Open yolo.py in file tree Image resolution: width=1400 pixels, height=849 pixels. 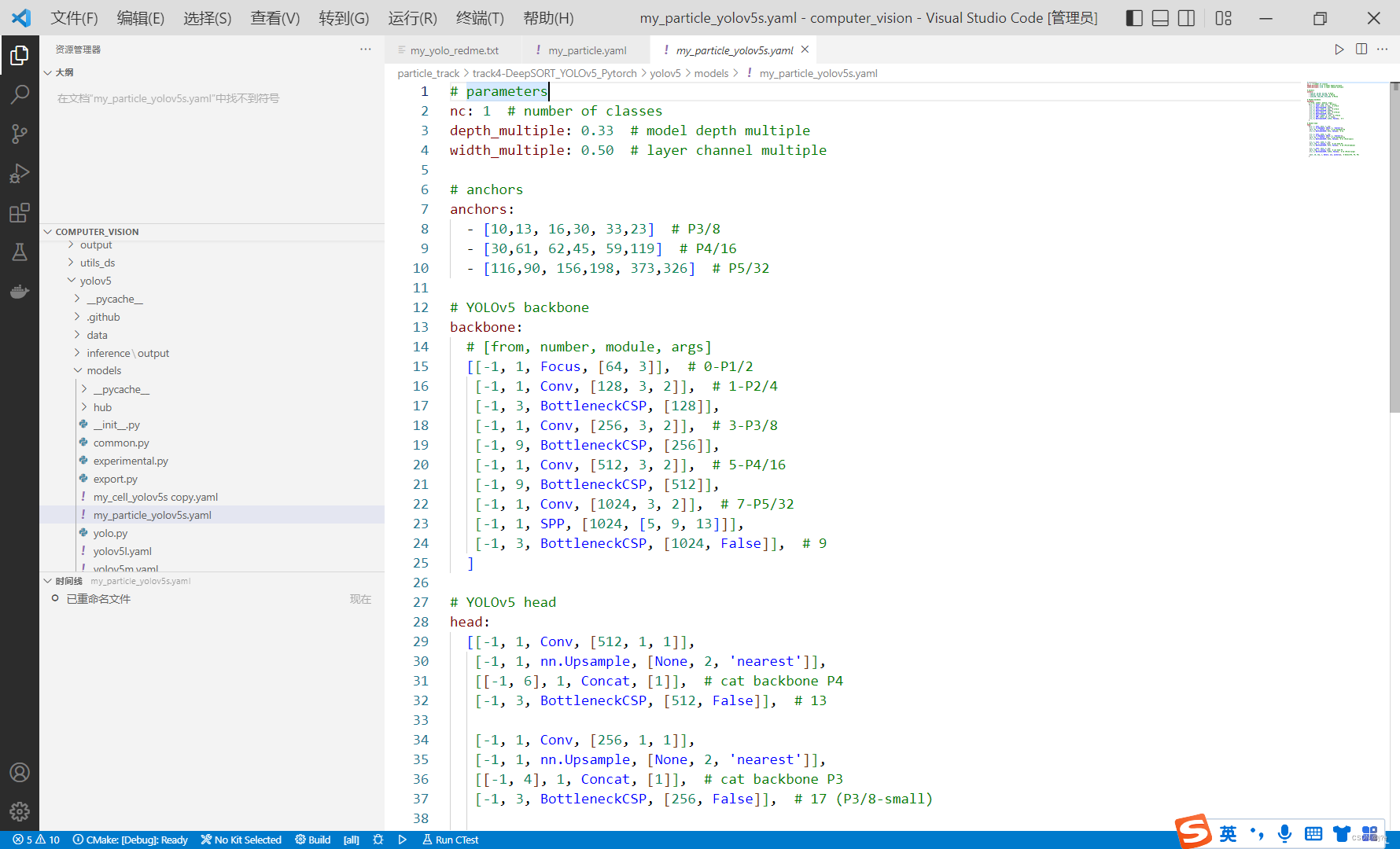(110, 533)
